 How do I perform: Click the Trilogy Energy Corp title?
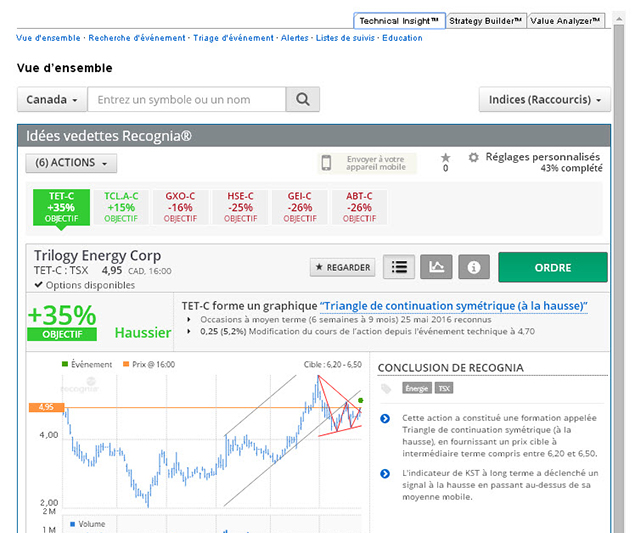point(97,256)
